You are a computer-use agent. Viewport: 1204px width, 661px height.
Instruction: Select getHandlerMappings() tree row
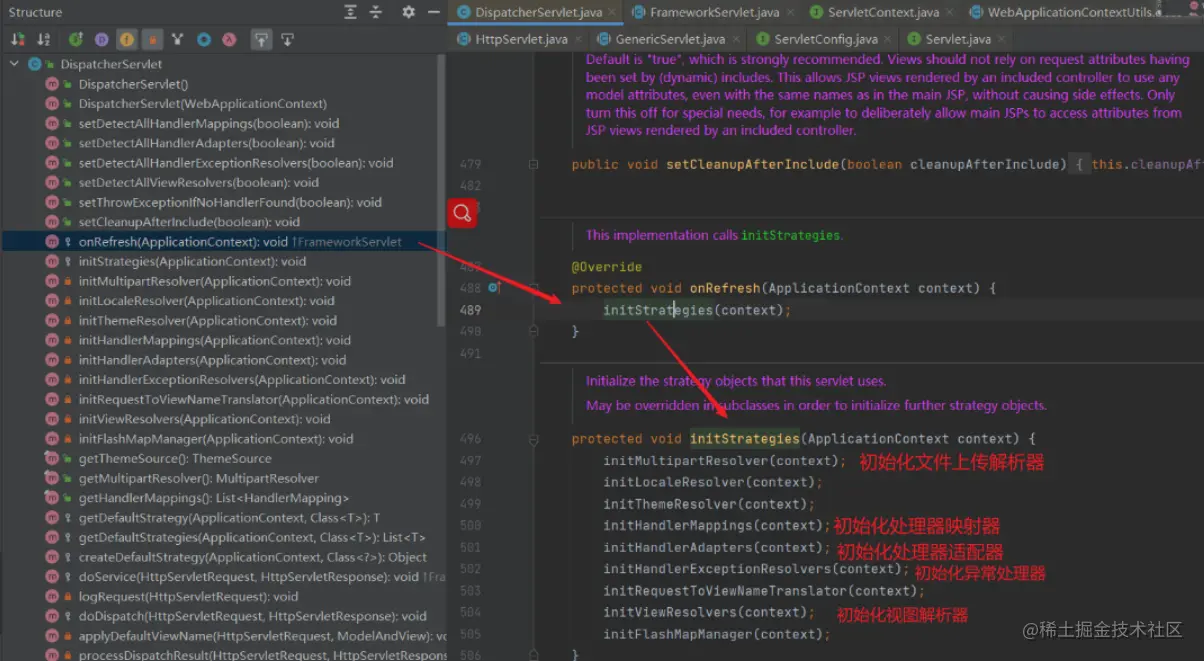pos(221,498)
